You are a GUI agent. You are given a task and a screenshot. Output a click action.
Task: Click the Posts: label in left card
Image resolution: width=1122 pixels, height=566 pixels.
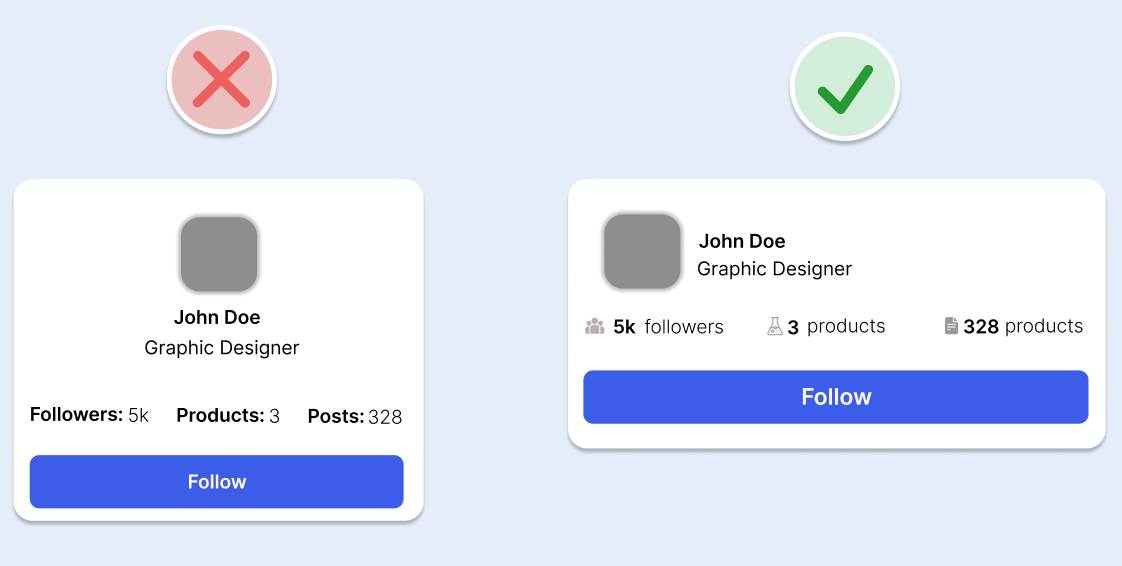[x=335, y=416]
